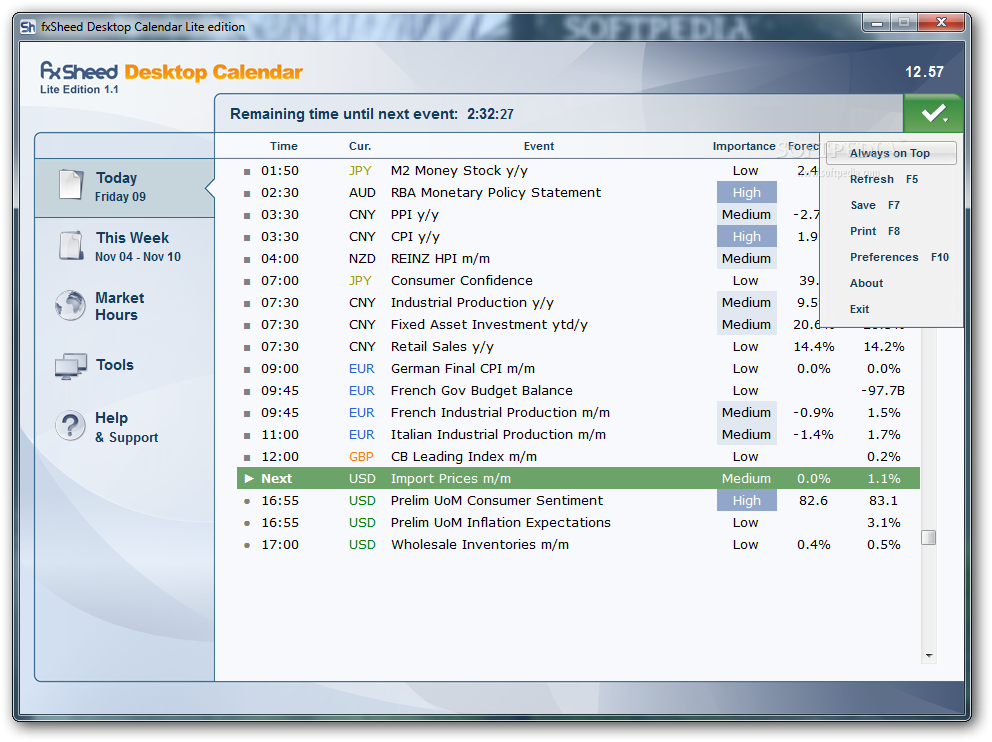The height and width of the screenshot is (742, 992).
Task: Close the fxSheed Desktop Calendar window
Action: 941,23
